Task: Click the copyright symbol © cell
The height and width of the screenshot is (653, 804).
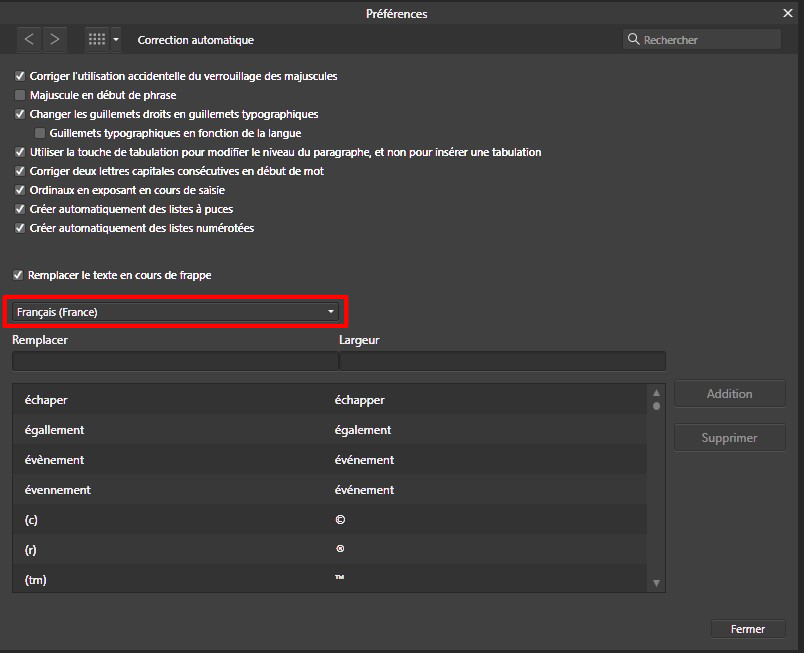Action: (x=340, y=520)
